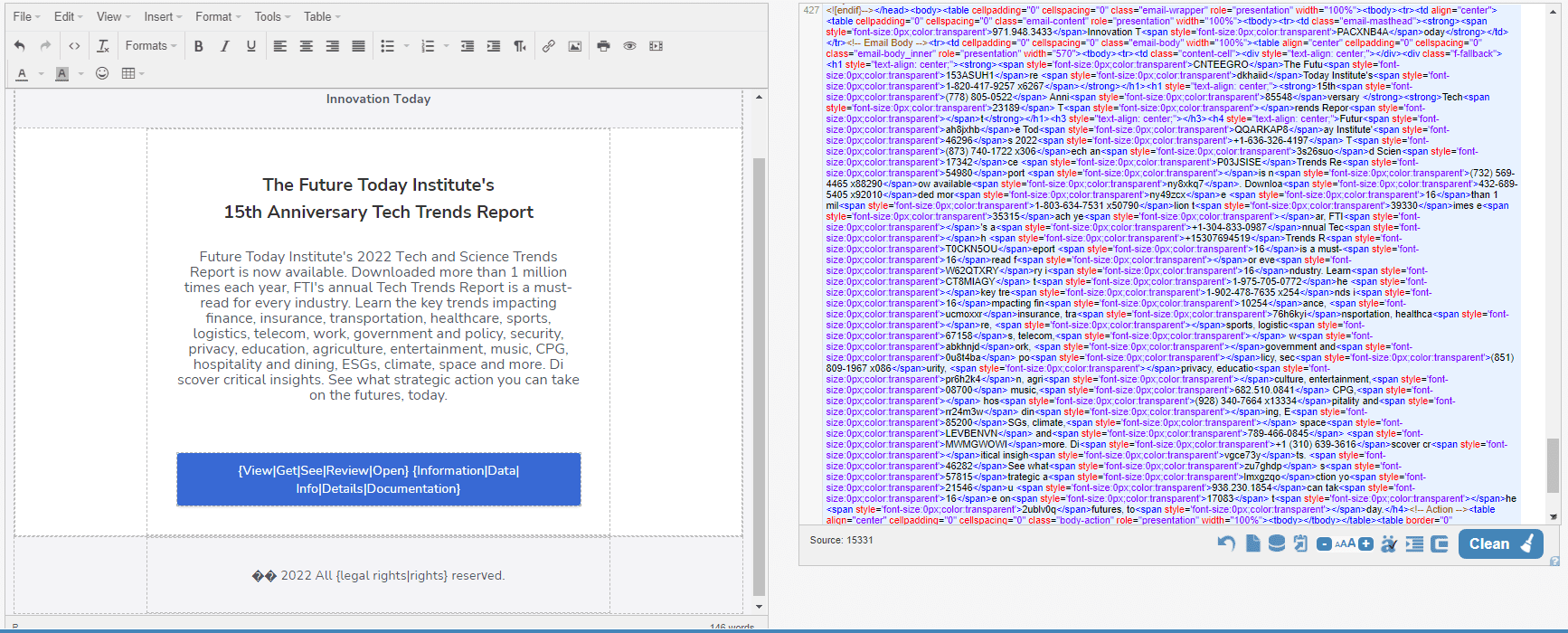Image resolution: width=1568 pixels, height=633 pixels.
Task: Clear formatting with the Tx icon
Action: [x=103, y=46]
